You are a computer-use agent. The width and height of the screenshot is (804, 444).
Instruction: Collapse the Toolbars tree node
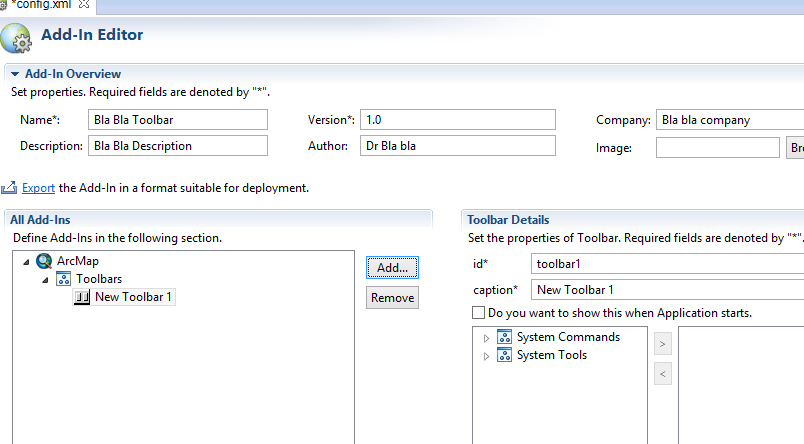(45, 279)
